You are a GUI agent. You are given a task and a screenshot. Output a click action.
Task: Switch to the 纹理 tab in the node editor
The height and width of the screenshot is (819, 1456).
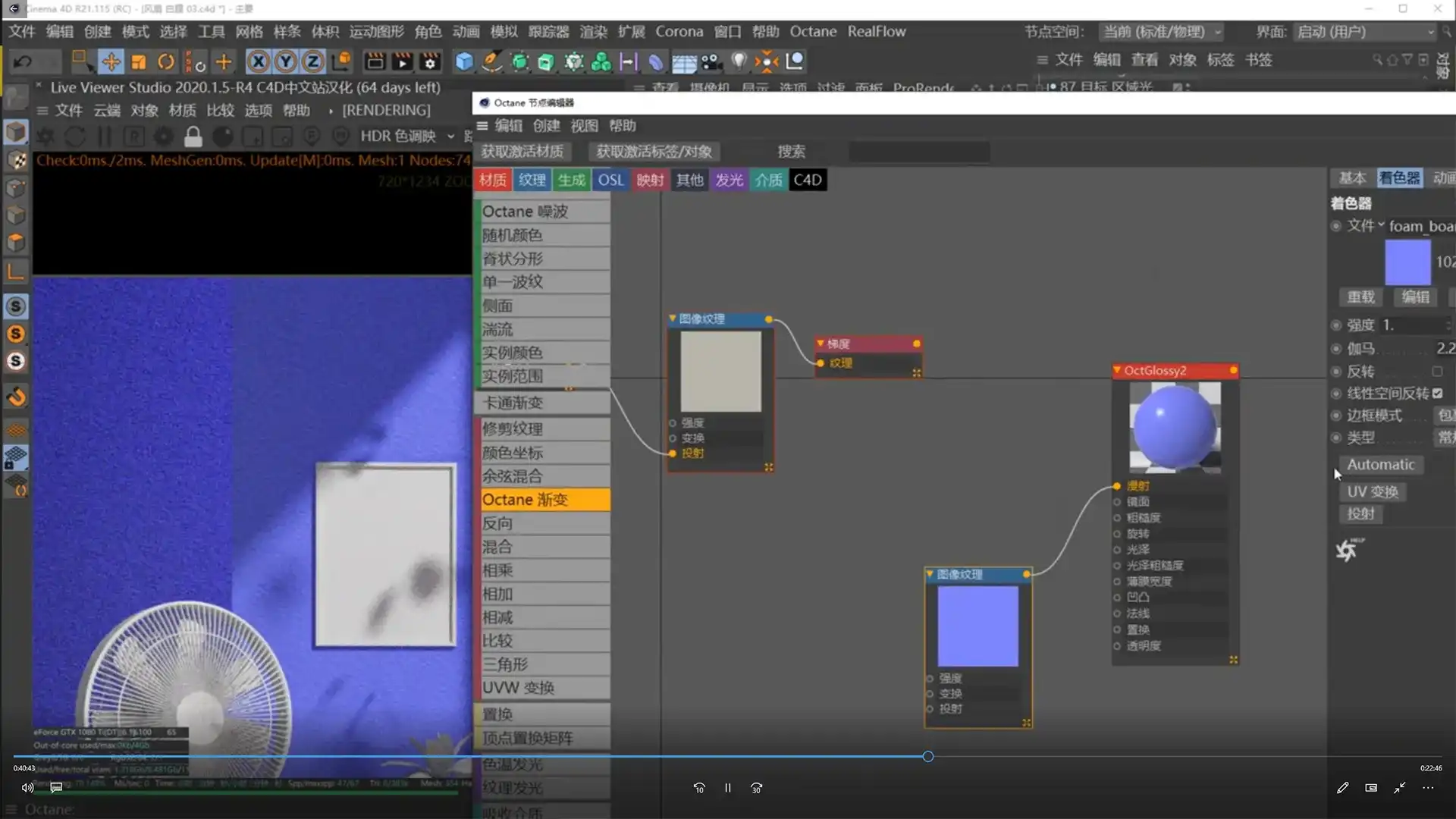(532, 180)
